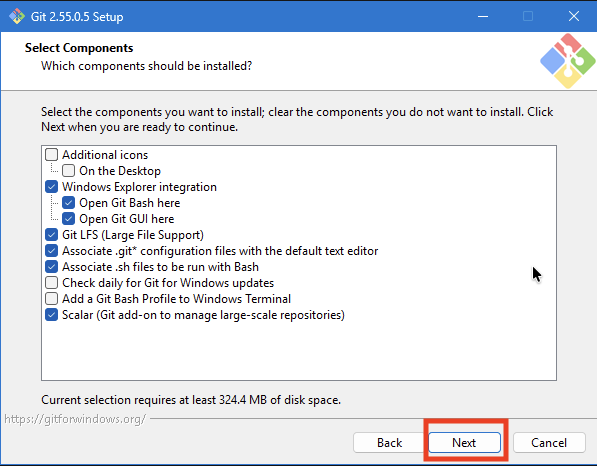Click the Git logo in title bar
This screenshot has width=597, height=466.
point(17,16)
